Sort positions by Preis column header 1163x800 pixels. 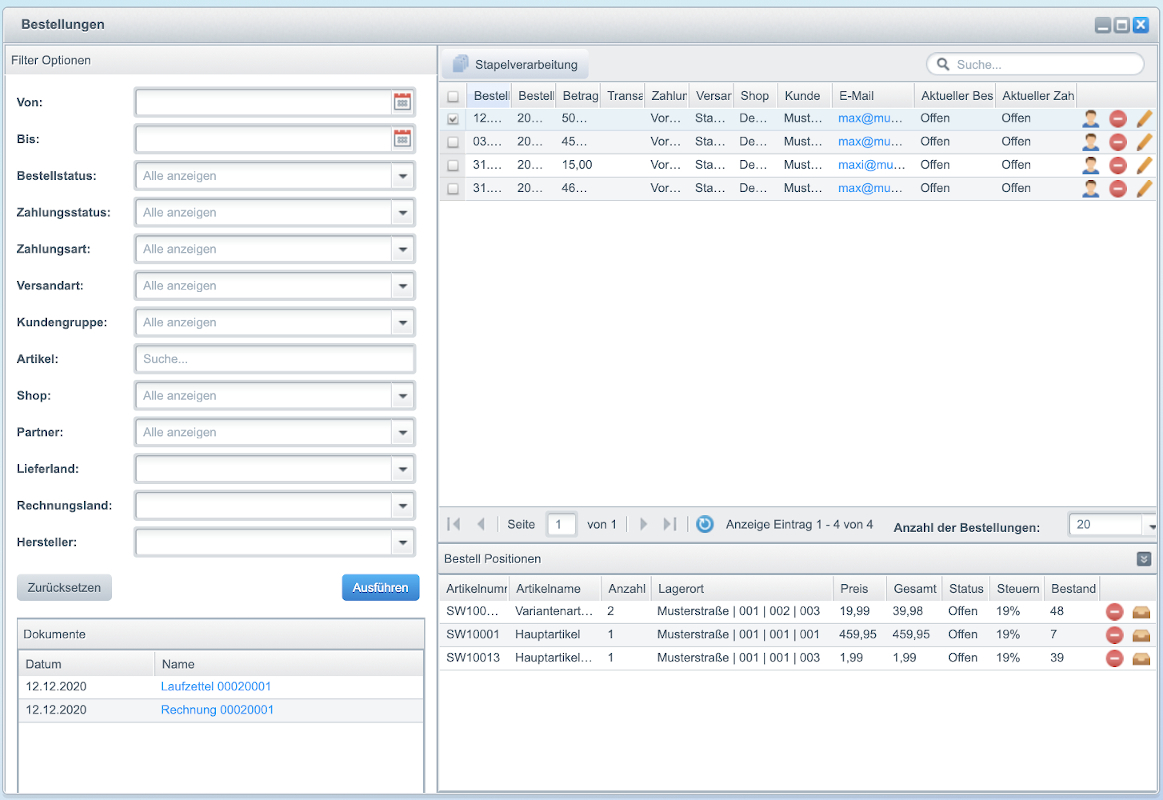tap(859, 589)
